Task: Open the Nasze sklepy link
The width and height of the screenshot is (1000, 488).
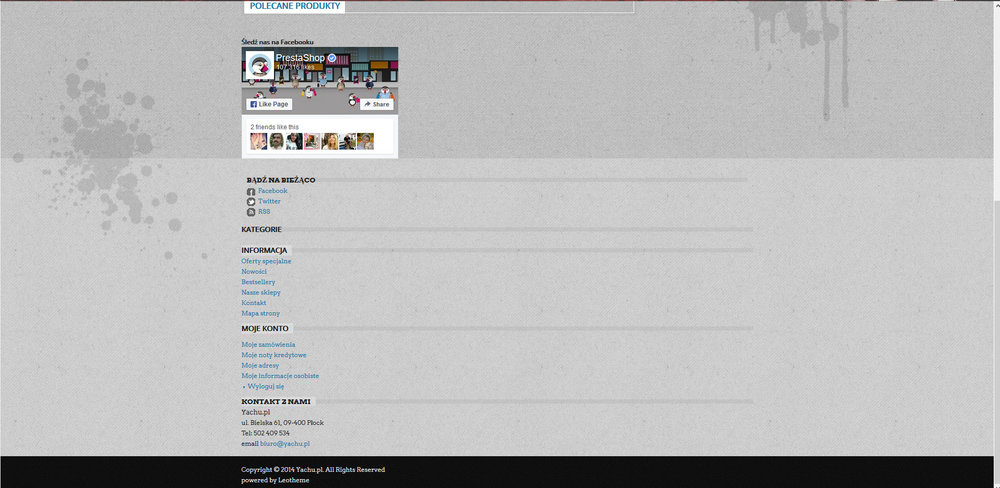Action: pyautogui.click(x=261, y=292)
